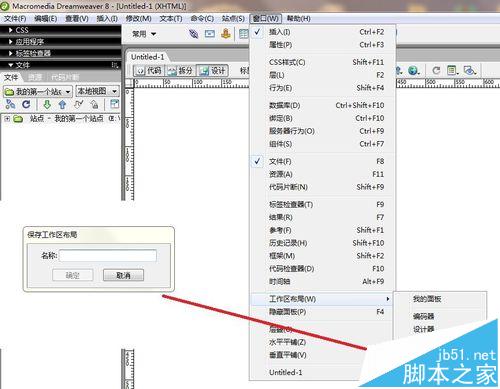Collapse the 文件 panel group
The image size is (500, 389).
(10, 65)
